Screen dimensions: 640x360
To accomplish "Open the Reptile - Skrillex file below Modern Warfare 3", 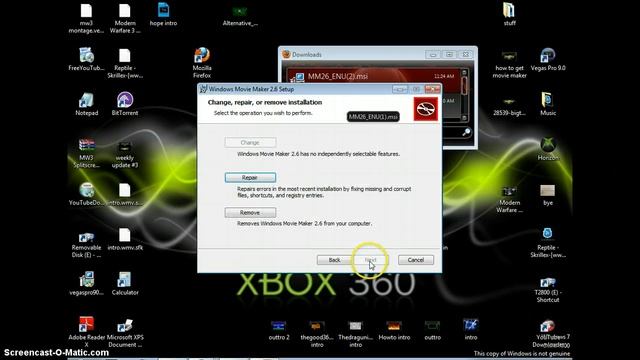I will (124, 55).
